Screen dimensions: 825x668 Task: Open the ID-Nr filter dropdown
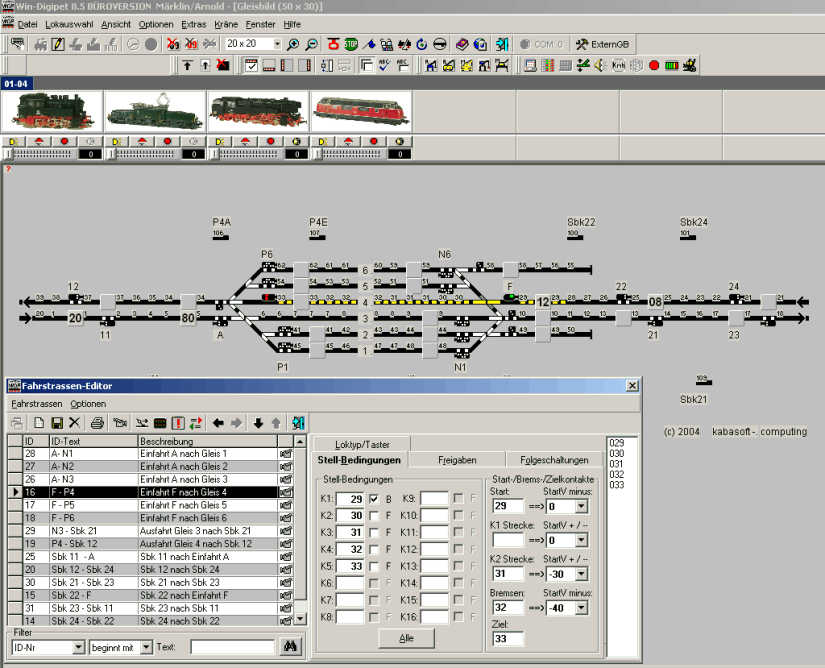point(78,647)
